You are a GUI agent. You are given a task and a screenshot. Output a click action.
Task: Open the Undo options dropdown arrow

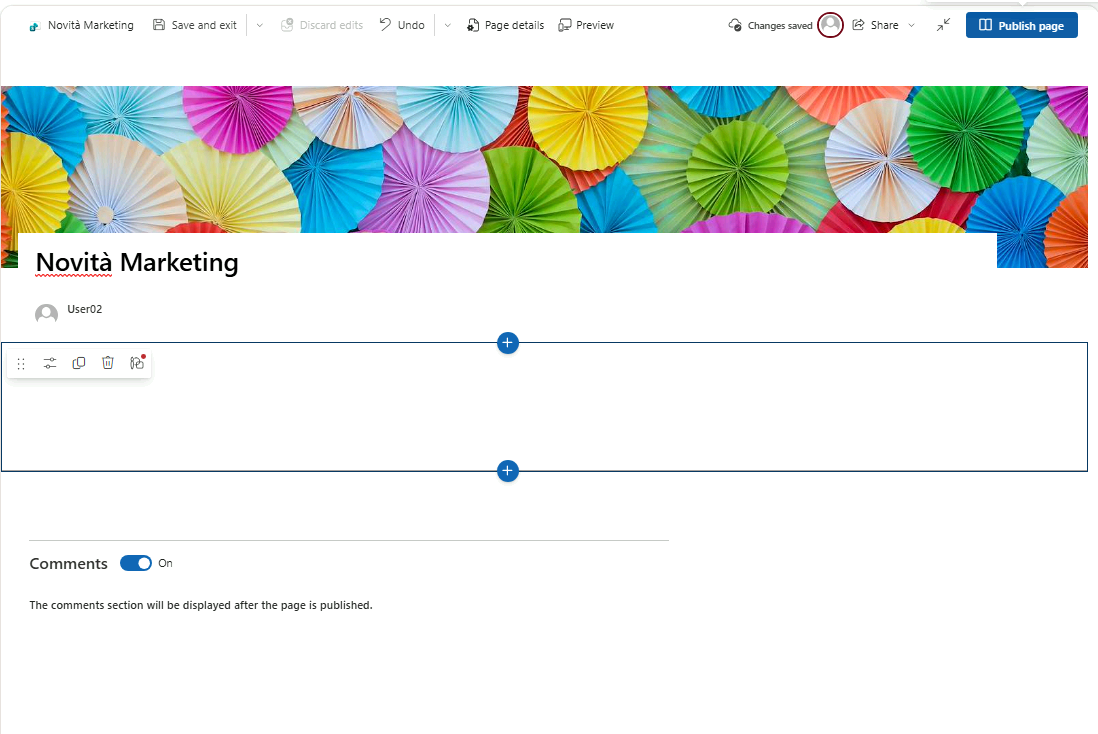coord(447,25)
